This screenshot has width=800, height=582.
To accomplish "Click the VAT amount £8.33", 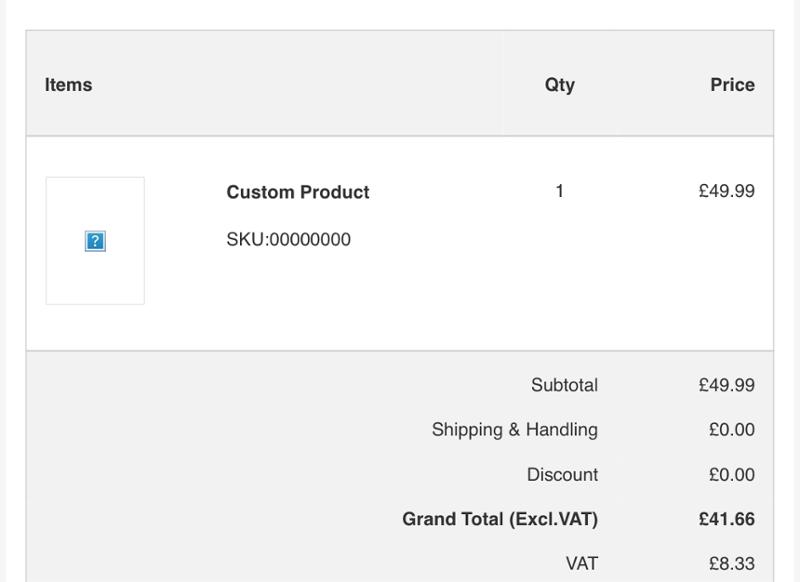I will click(x=731, y=564).
